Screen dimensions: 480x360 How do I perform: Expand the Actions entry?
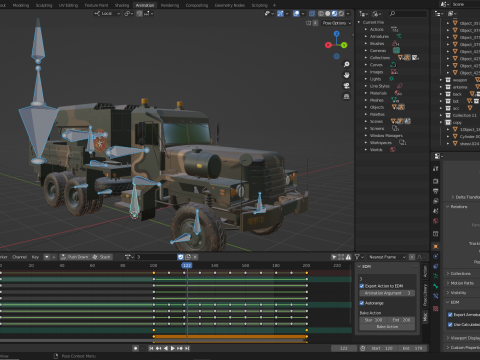click(x=366, y=29)
